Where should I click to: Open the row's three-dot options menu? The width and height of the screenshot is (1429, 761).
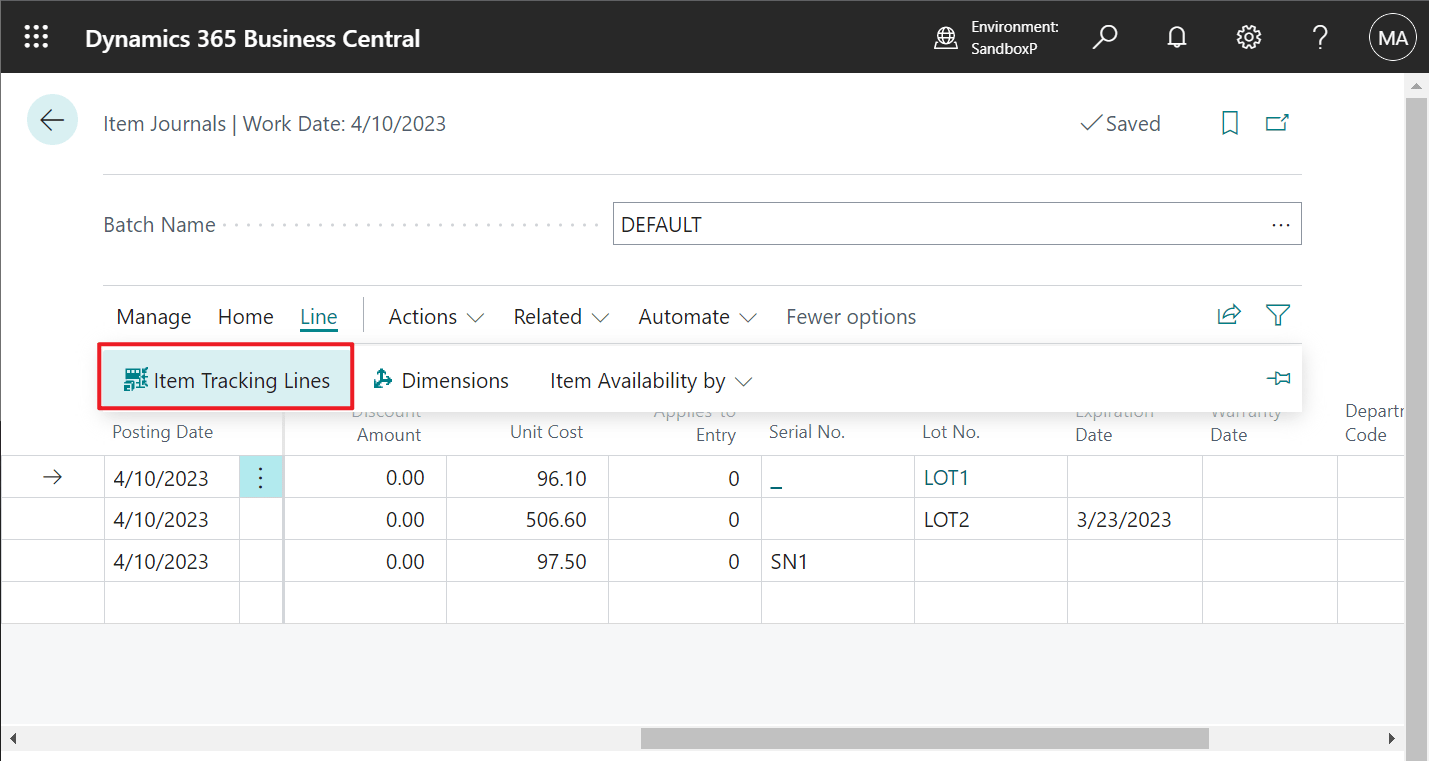tap(261, 477)
